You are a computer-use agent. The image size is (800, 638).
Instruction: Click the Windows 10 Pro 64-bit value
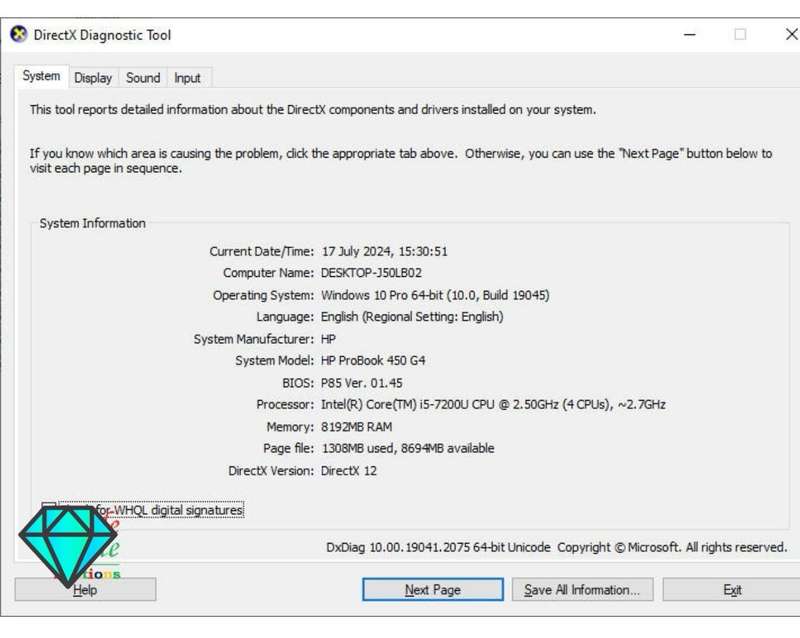click(x=435, y=295)
